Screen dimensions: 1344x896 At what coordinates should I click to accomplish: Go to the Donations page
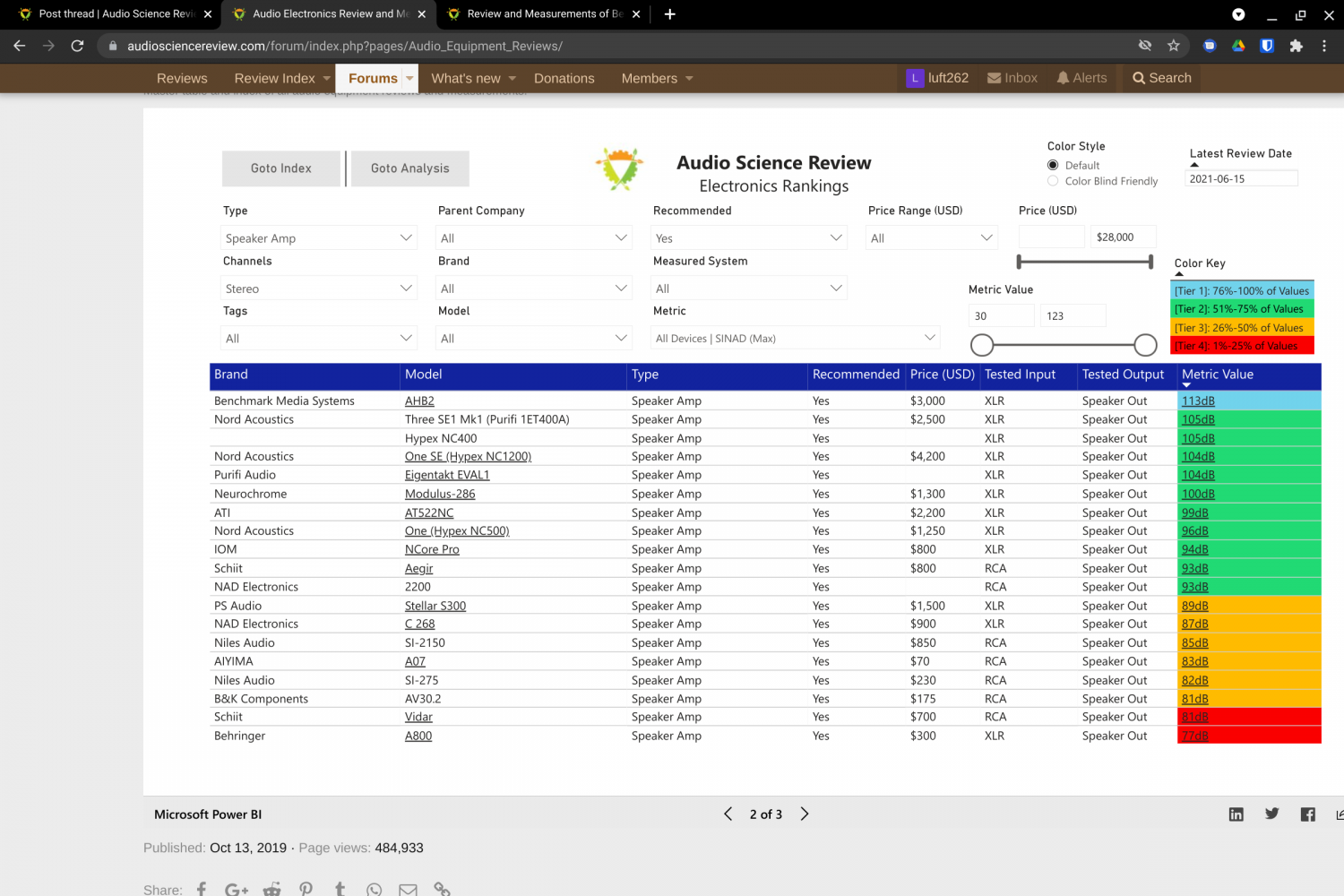click(564, 78)
